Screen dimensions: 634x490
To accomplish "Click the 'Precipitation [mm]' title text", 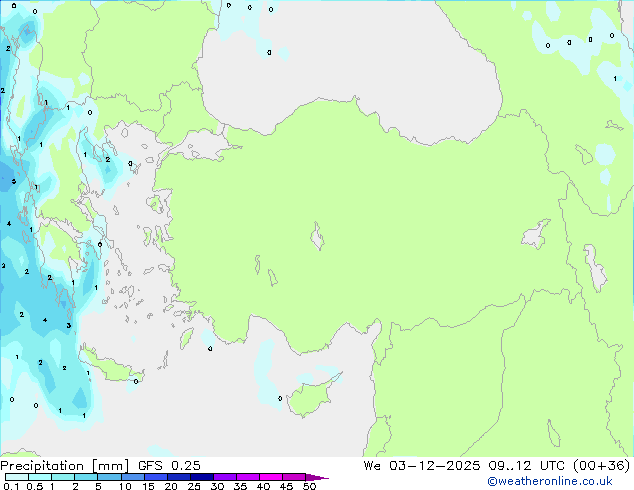I will (x=65, y=466).
